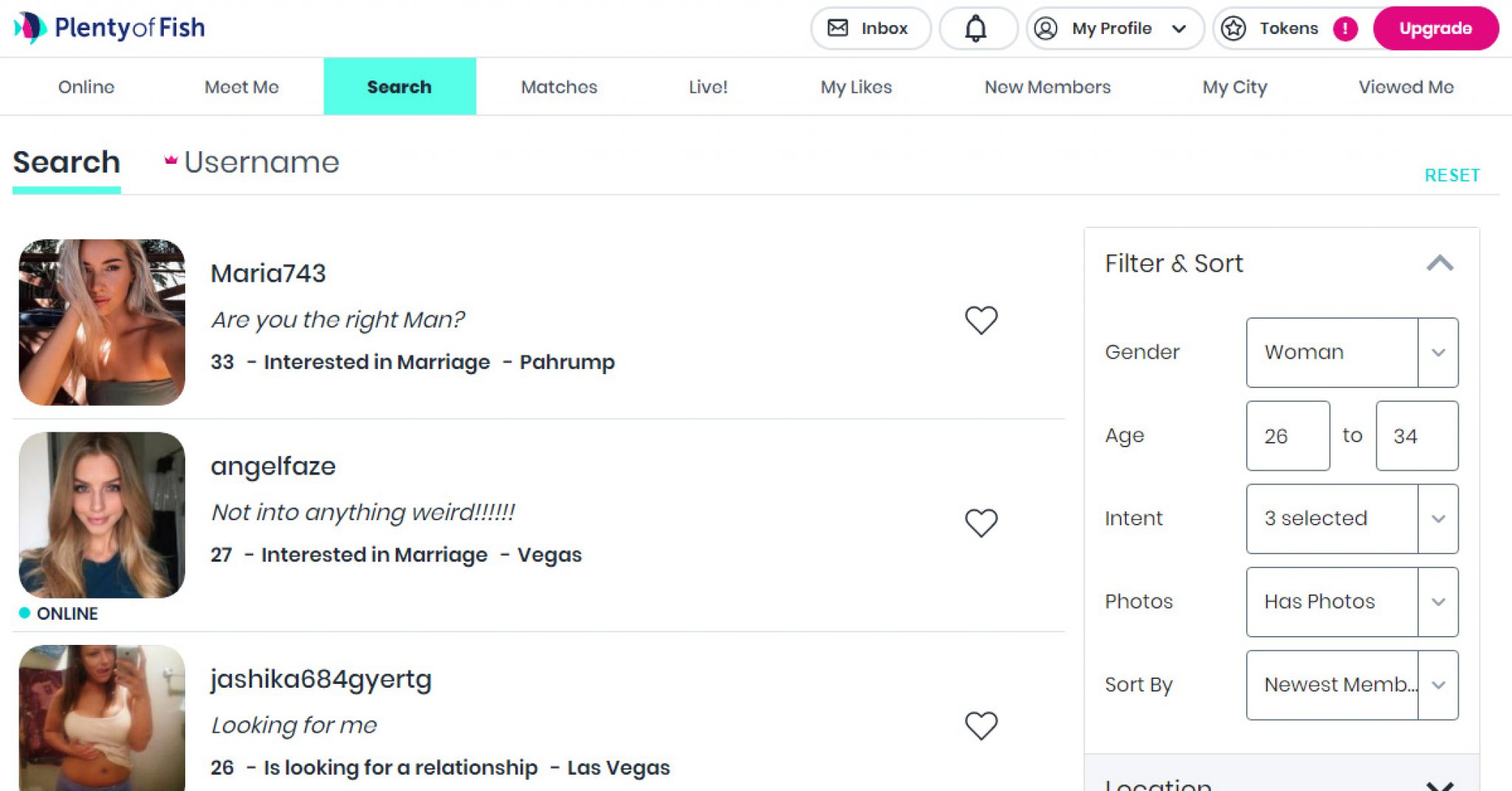Image resolution: width=1512 pixels, height=791 pixels.
Task: Open the Gender dropdown set to Woman
Action: [x=1351, y=353]
